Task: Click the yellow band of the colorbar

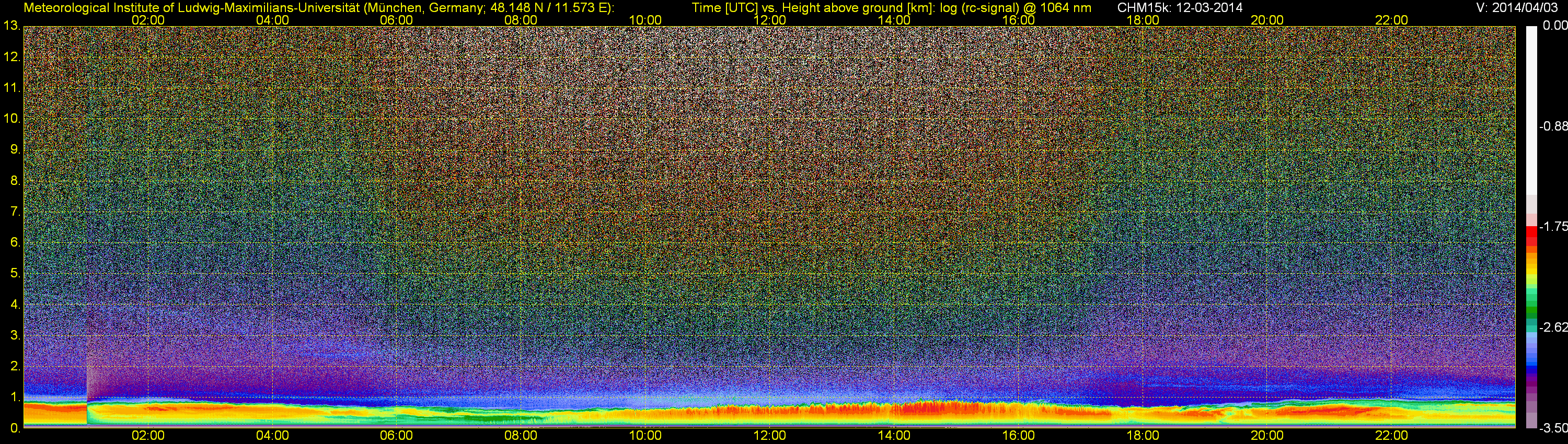Action: point(1531,271)
